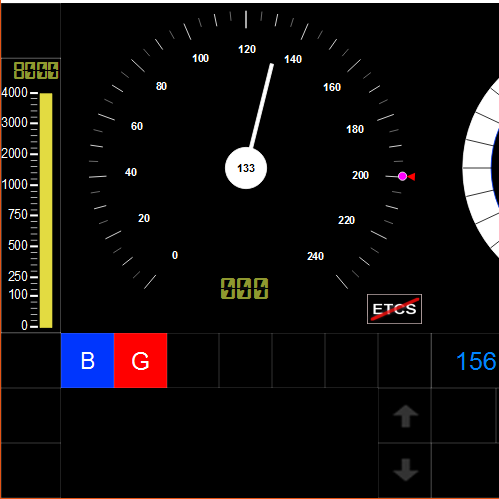Click the 4000 scale label
The image size is (499, 499).
click(x=14, y=92)
